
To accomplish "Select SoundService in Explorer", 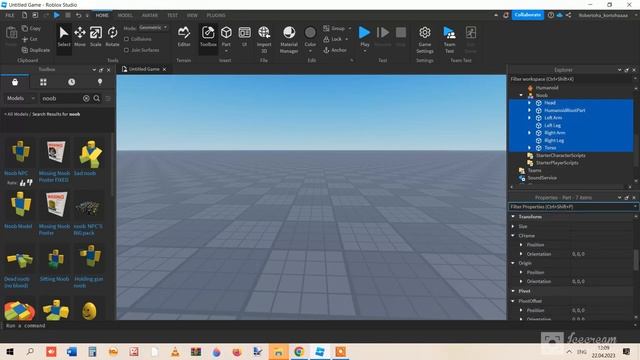I will tap(542, 178).
